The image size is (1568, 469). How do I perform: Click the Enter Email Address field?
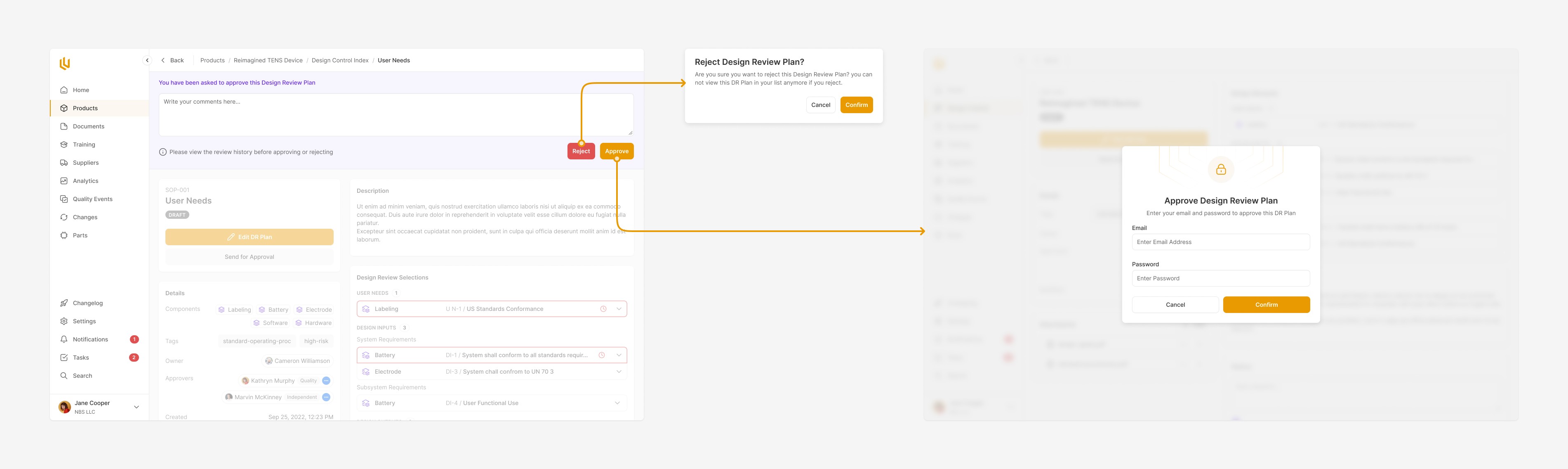(x=1220, y=242)
